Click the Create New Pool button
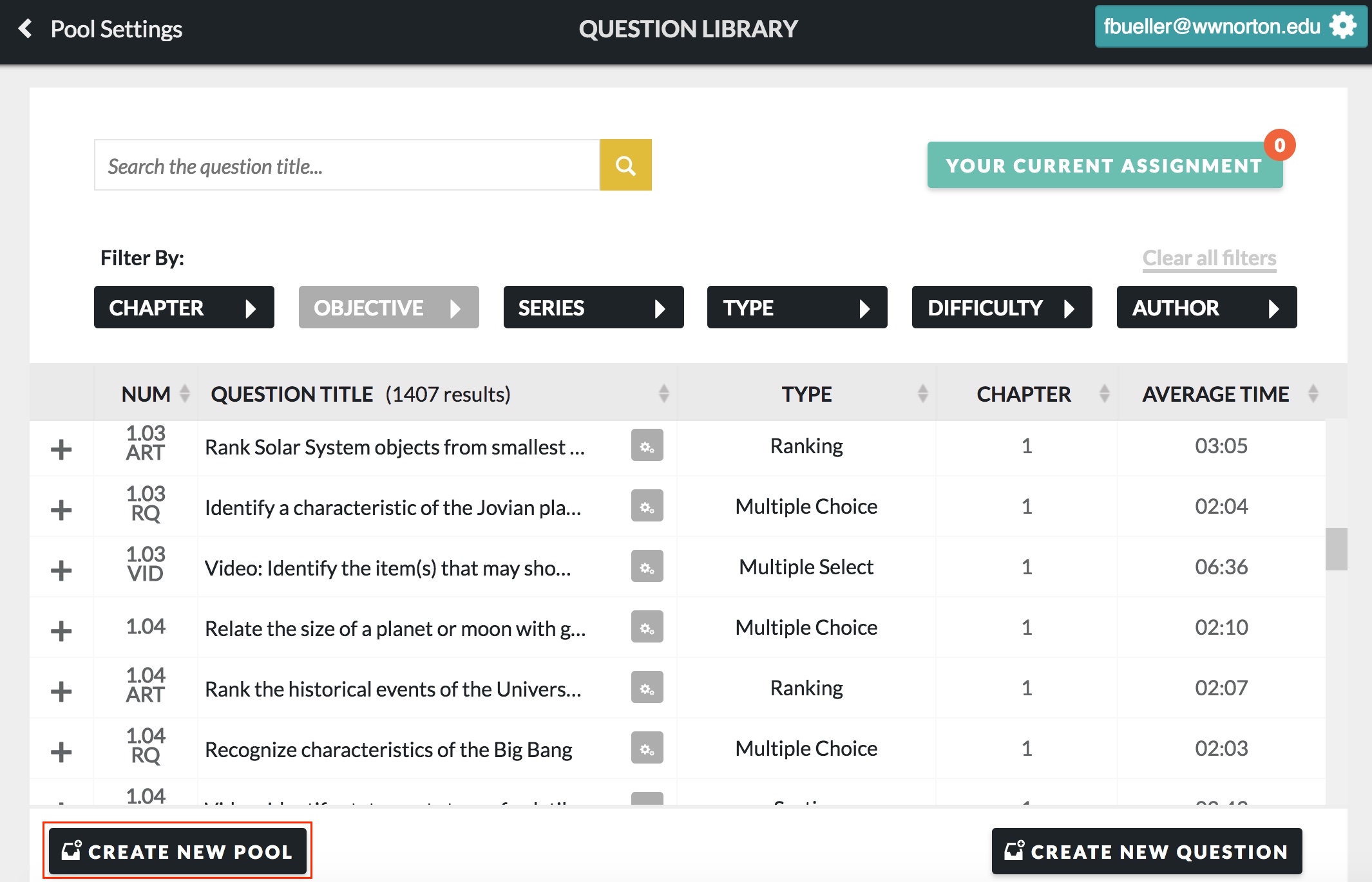Screen dimensions: 1372x882 point(178,851)
